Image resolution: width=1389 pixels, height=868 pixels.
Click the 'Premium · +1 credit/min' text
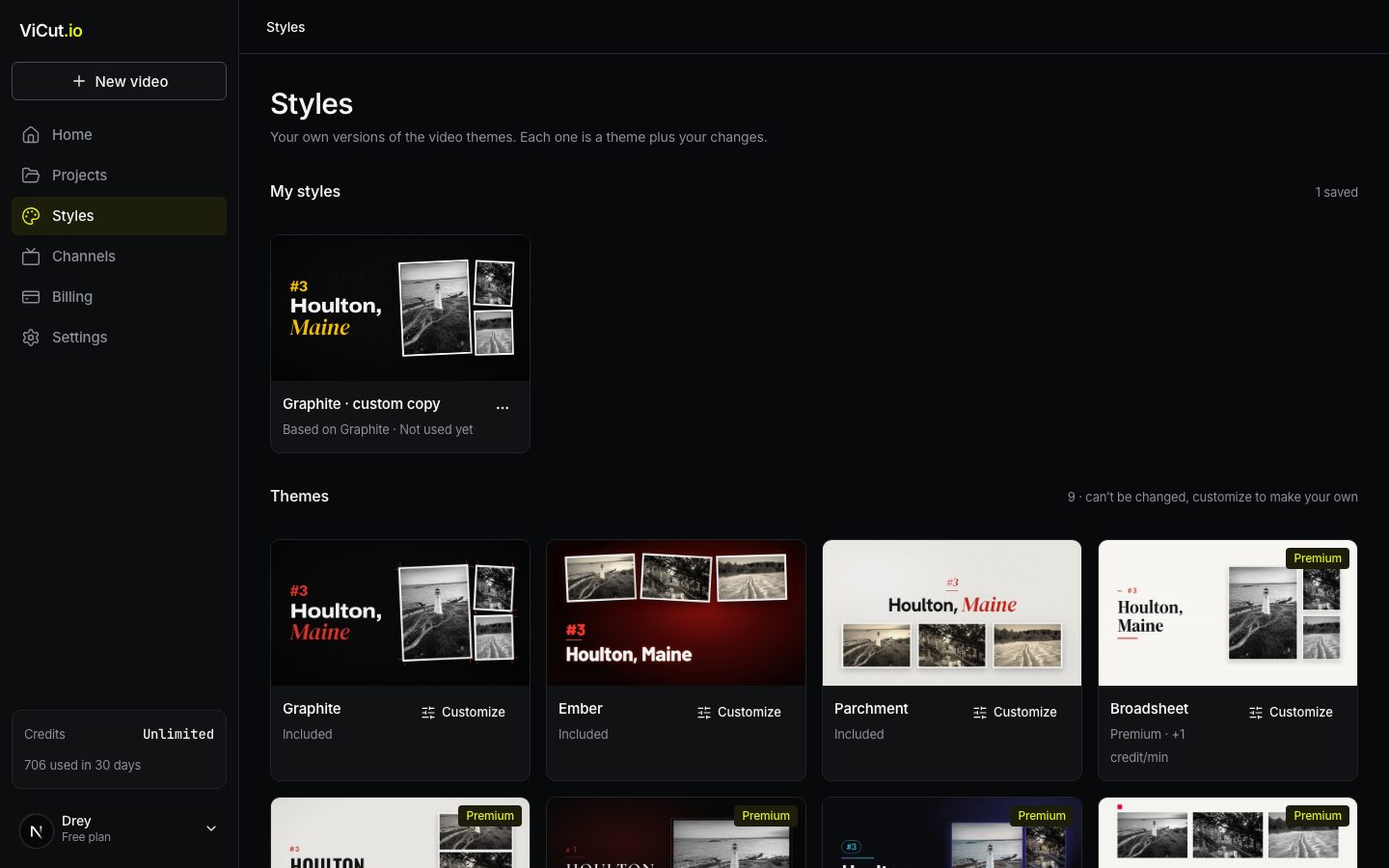[1148, 746]
